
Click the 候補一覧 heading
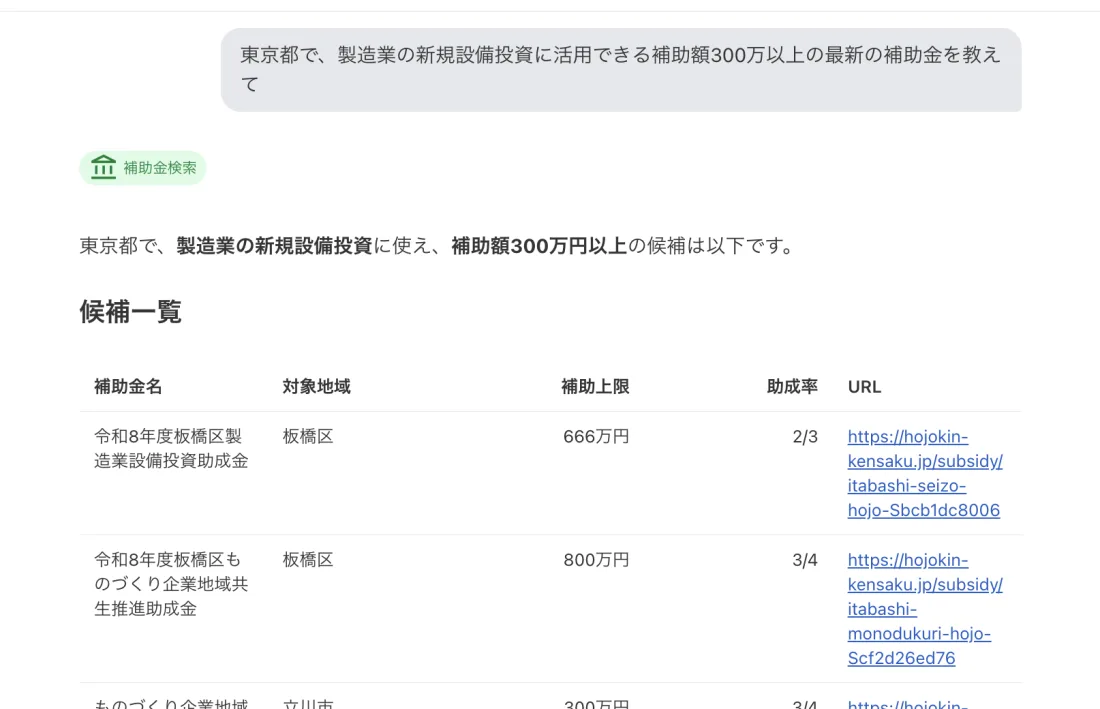click(x=130, y=312)
